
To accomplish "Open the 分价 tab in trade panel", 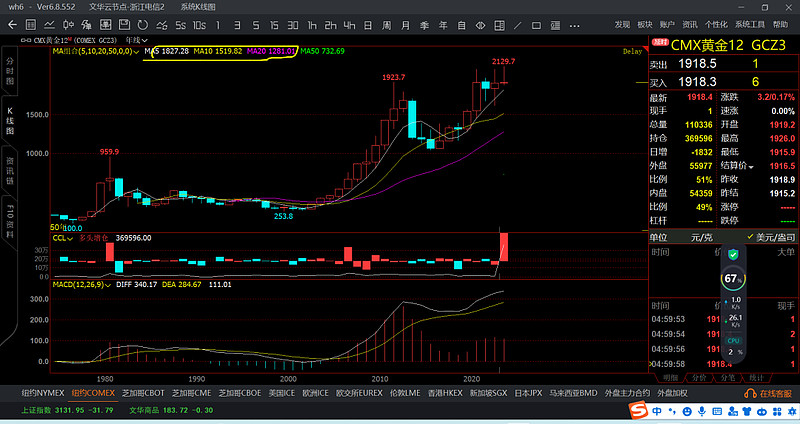I will coord(698,378).
